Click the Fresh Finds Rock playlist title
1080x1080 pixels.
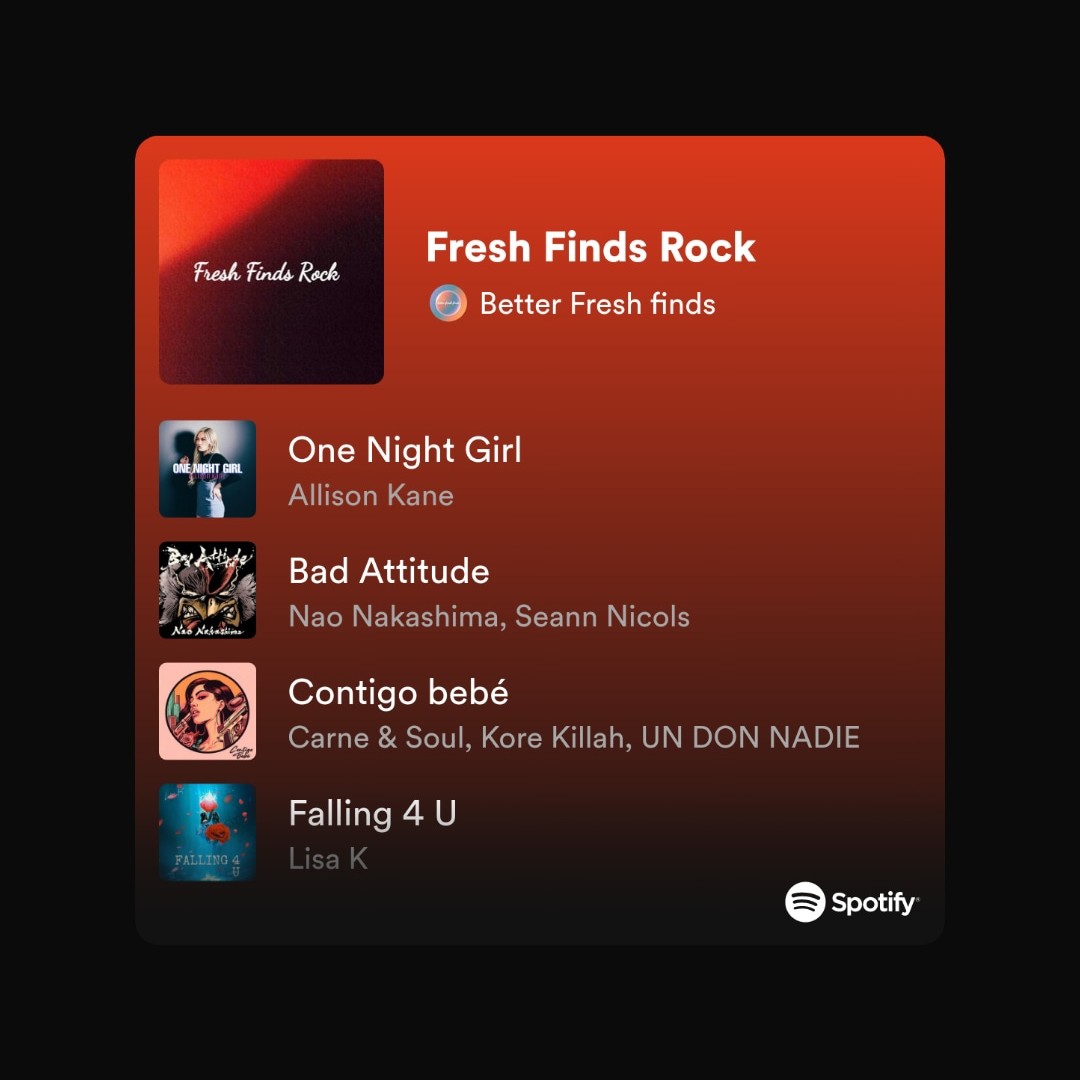pos(591,247)
